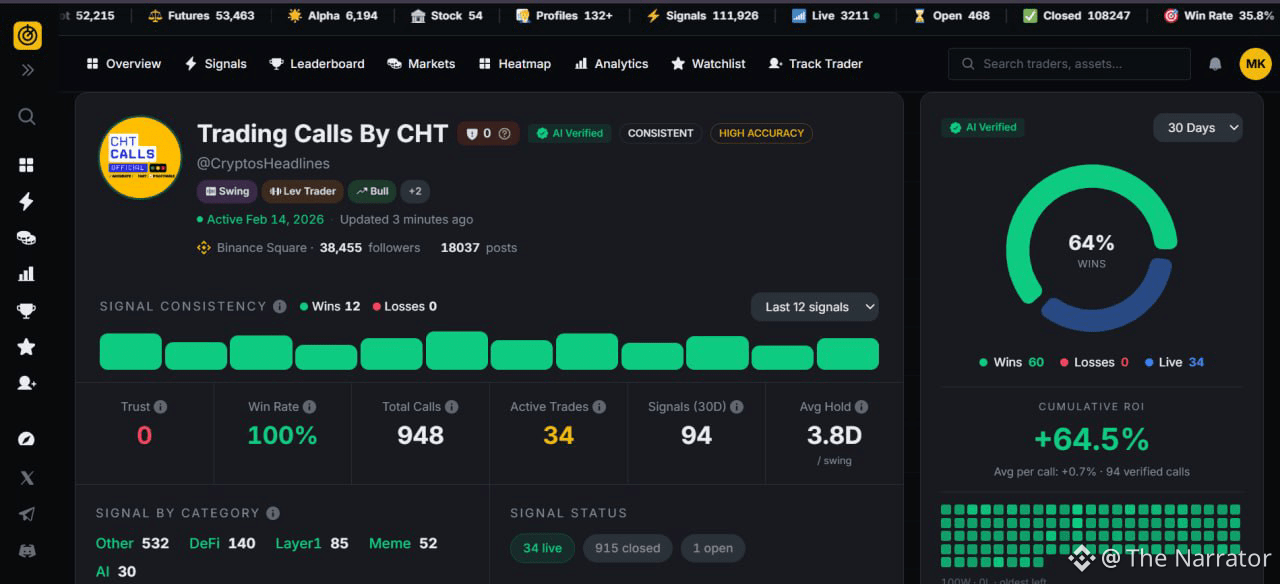This screenshot has height=584, width=1280.
Task: Click the 64% wins donut chart
Action: pyautogui.click(x=1091, y=248)
